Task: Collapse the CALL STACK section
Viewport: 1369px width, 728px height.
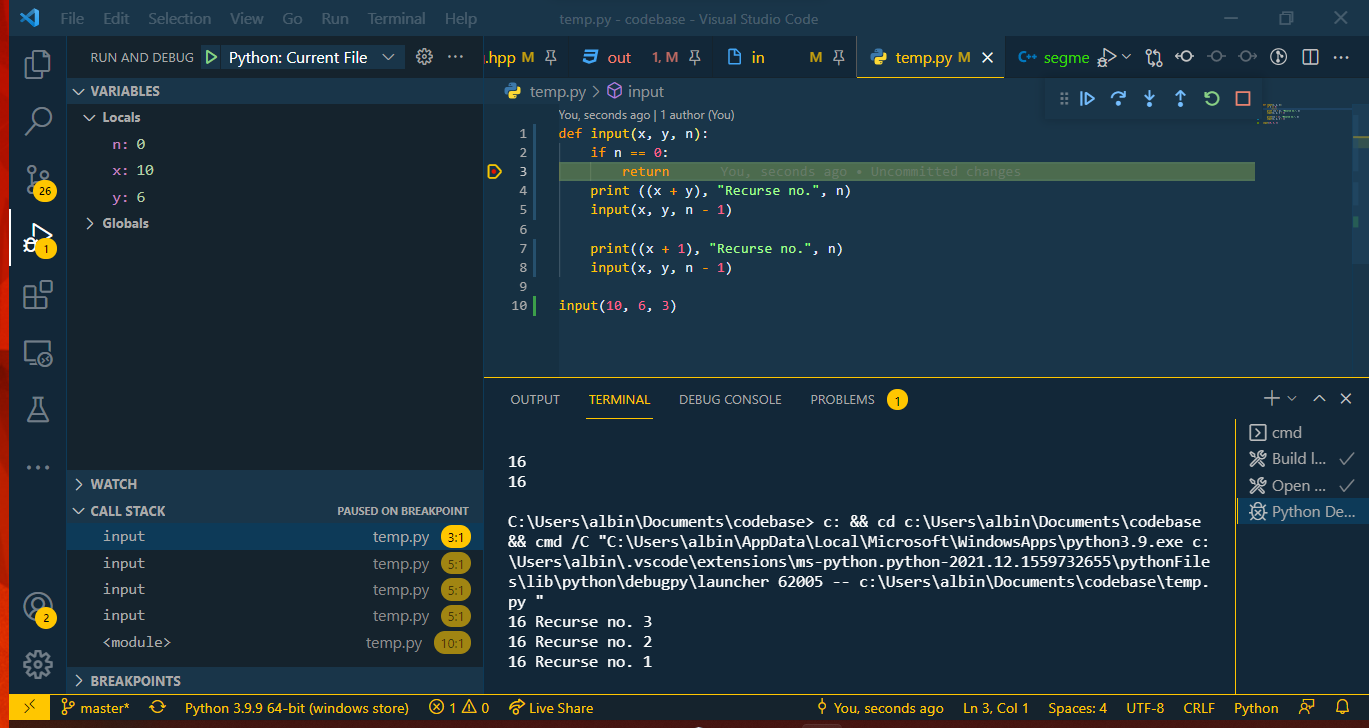Action: (x=275, y=511)
